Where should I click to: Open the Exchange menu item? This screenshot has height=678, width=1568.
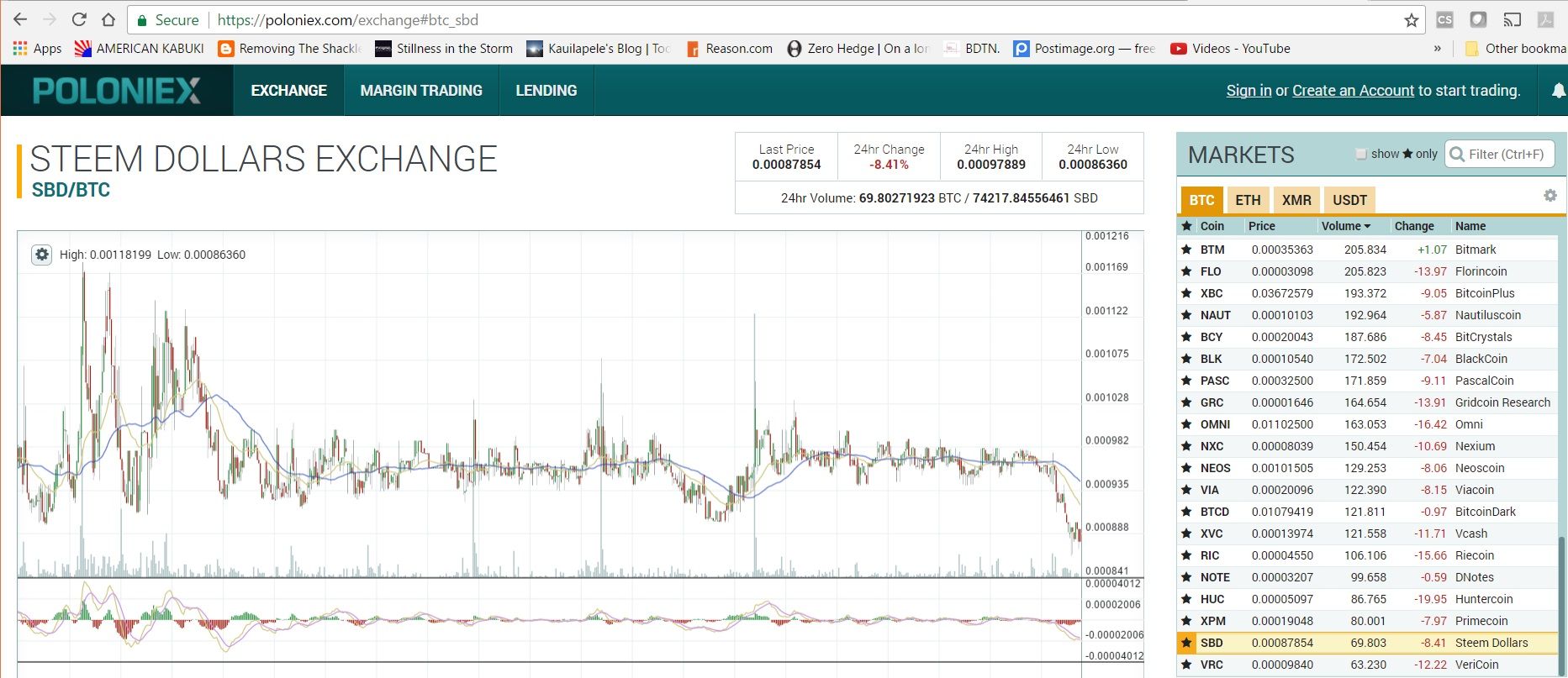tap(288, 90)
